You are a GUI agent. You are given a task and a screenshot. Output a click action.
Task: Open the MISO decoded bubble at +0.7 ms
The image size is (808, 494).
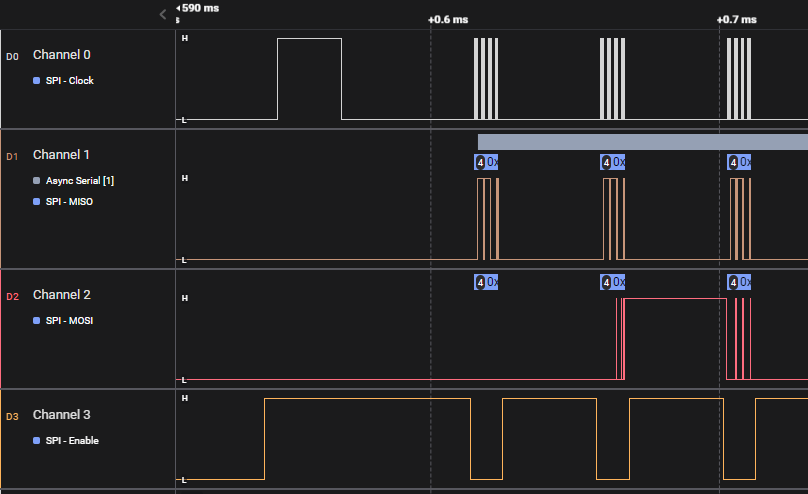click(738, 162)
